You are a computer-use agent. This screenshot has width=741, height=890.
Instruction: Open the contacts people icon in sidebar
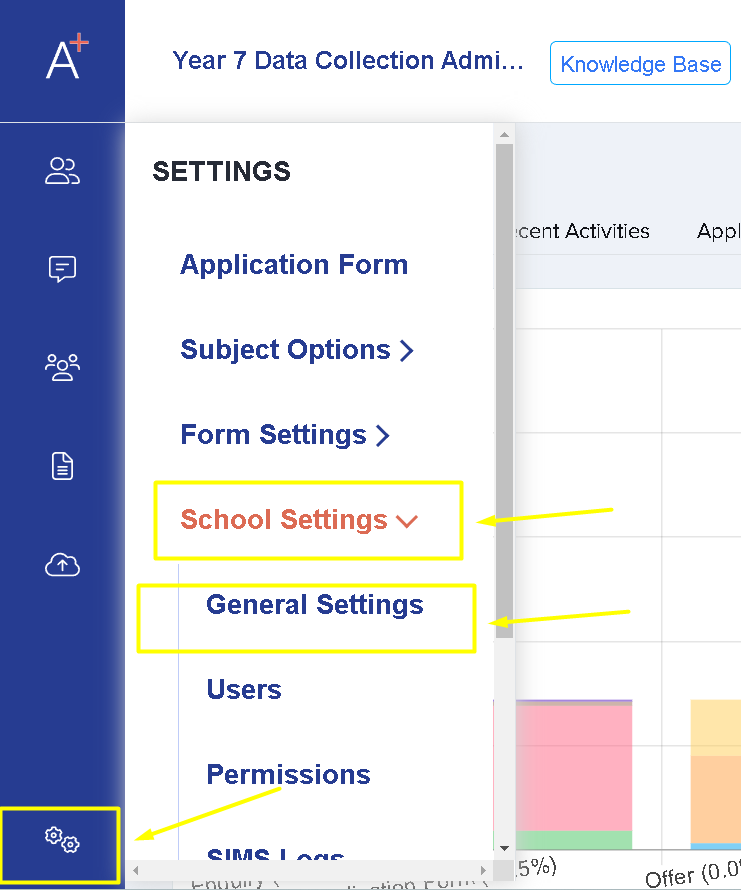tap(62, 171)
